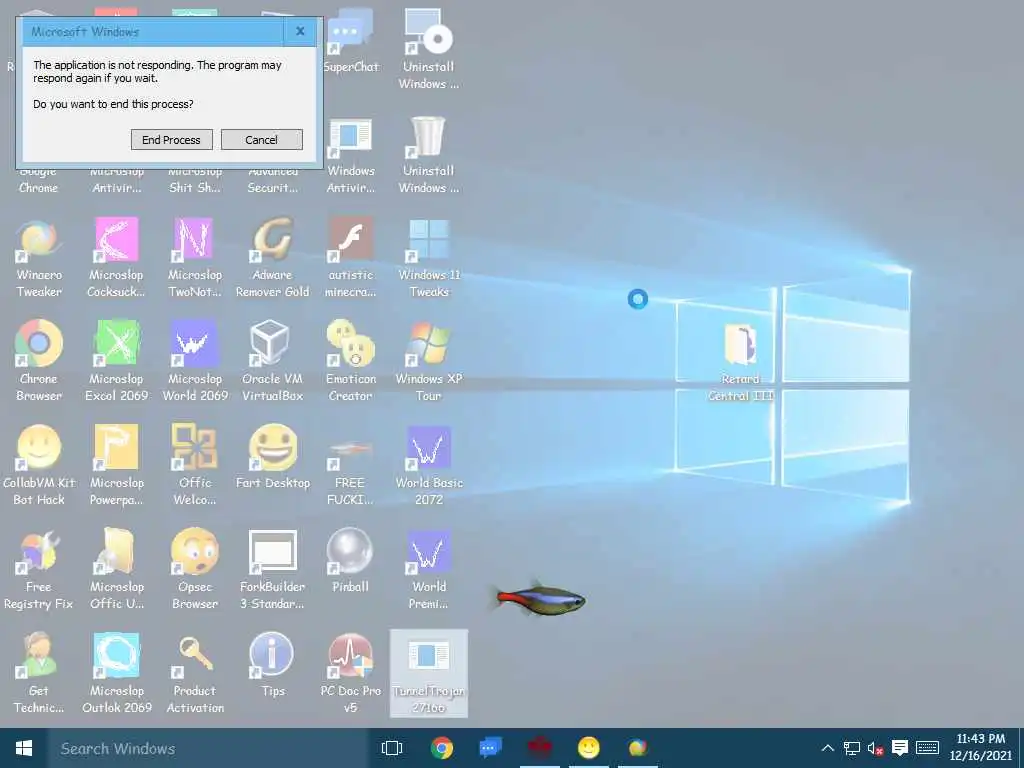This screenshot has height=768, width=1024.
Task: Open Product Activation key icon
Action: coord(195,673)
